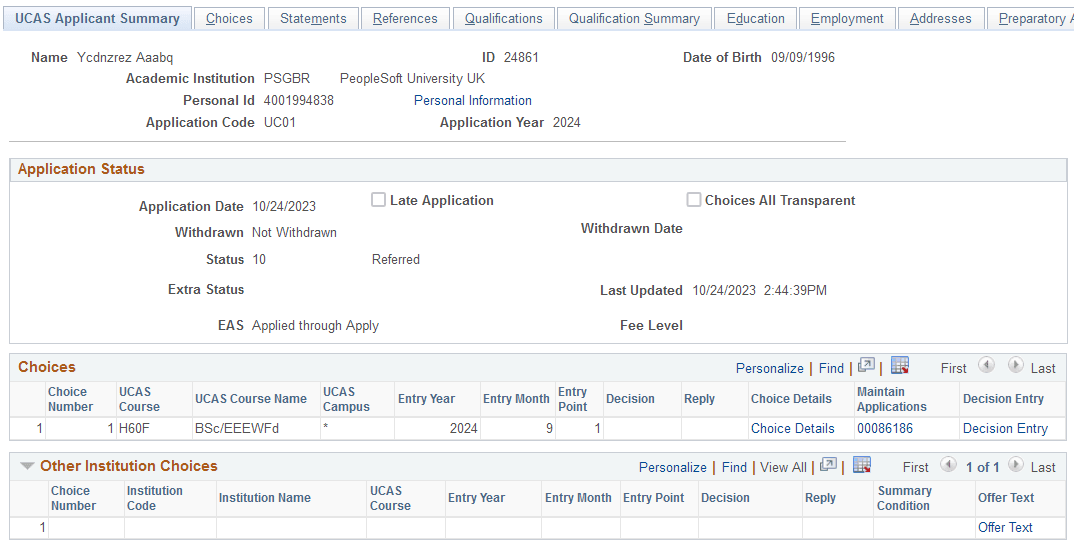Click View All in Other Institution Choices
This screenshot has height=545, width=1074.
[x=783, y=468]
